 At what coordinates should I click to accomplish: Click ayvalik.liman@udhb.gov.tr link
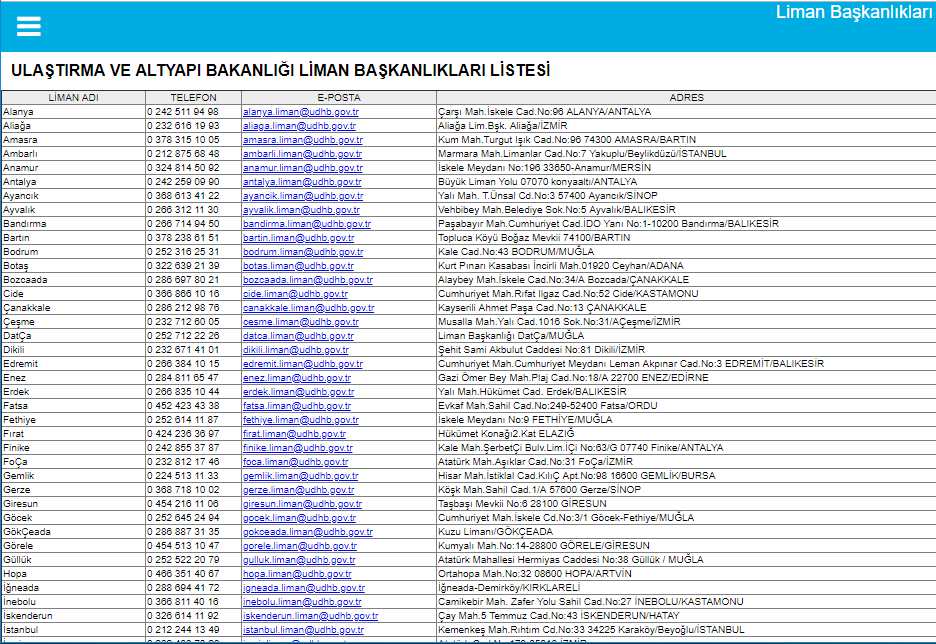[301, 210]
